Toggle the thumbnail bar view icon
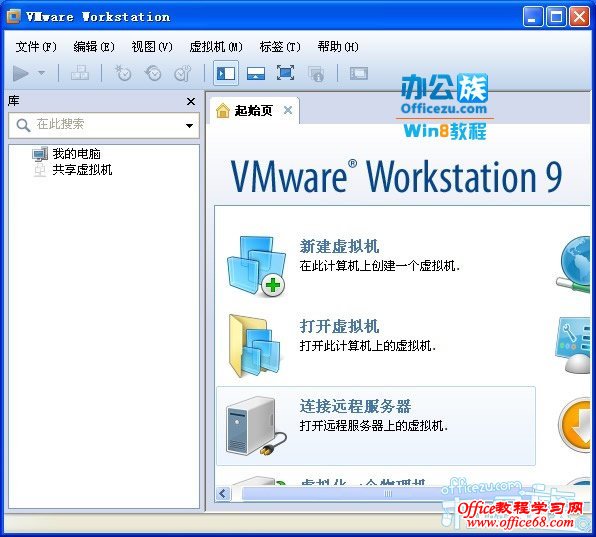The height and width of the screenshot is (537, 596). point(256,73)
